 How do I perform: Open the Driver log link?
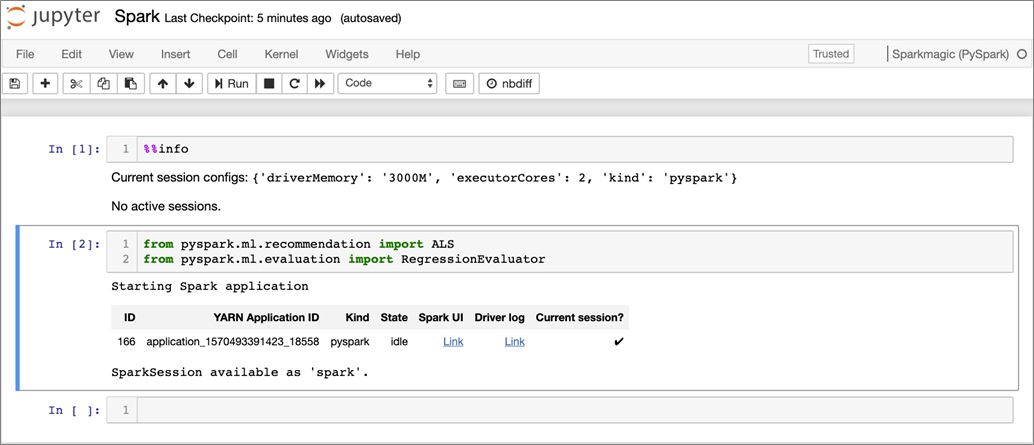coord(514,341)
